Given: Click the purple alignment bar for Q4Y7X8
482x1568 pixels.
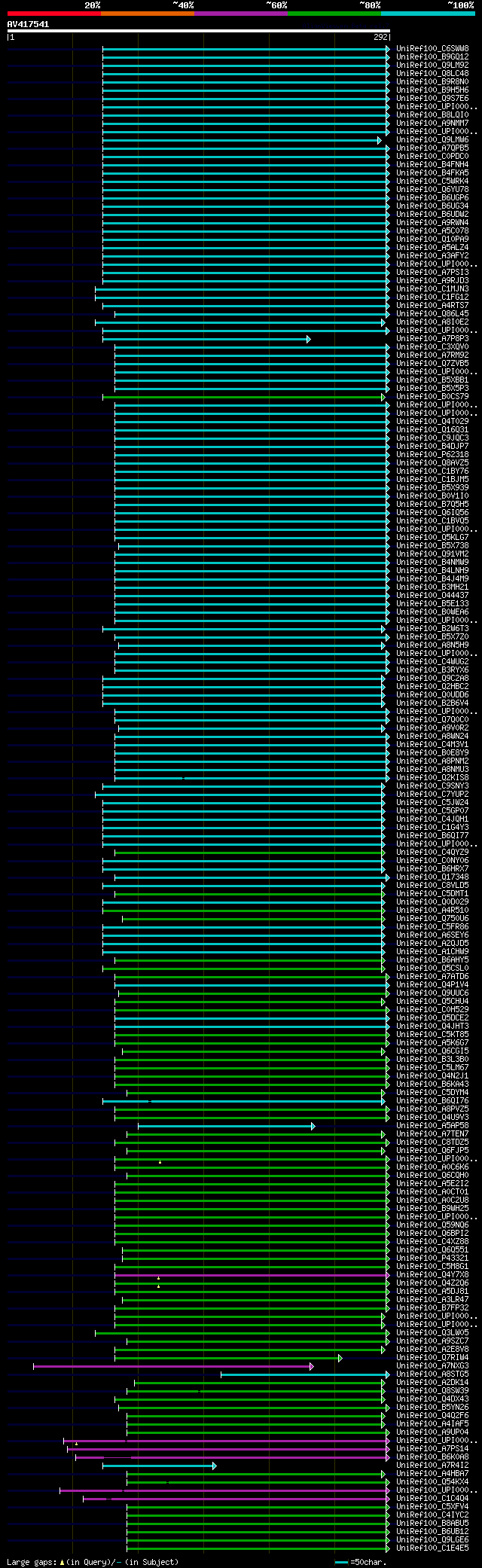Looking at the screenshot, I should pyautogui.click(x=252, y=1275).
